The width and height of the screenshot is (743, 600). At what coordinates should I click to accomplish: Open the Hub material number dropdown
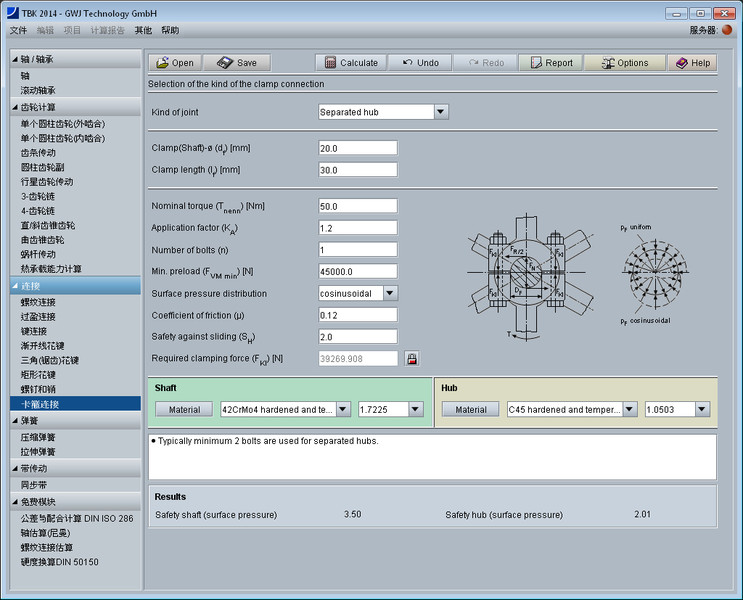point(703,409)
